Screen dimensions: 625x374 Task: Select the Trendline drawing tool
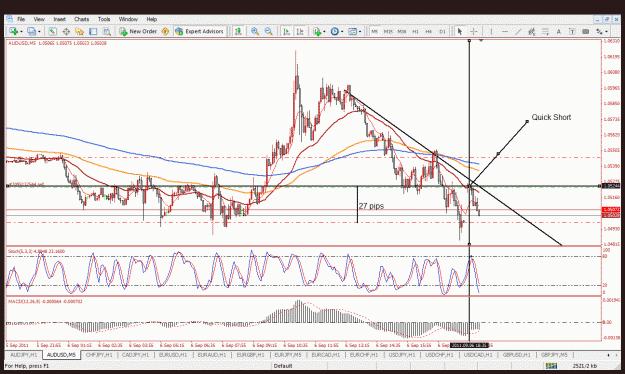(x=518, y=31)
